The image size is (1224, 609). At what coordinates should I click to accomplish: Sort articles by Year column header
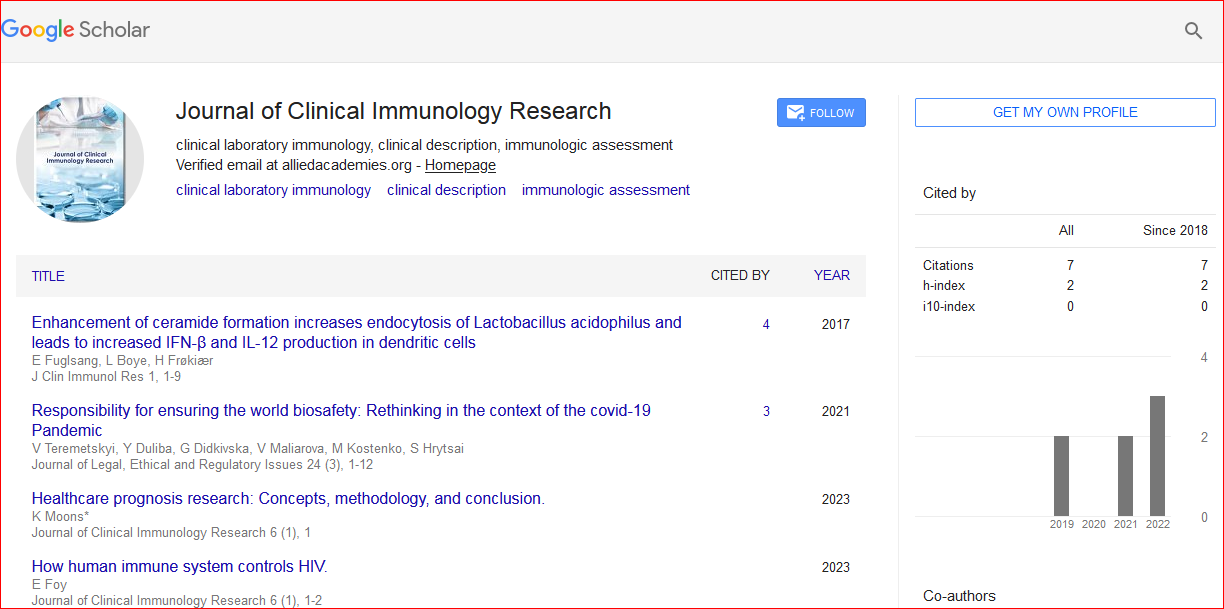[831, 275]
